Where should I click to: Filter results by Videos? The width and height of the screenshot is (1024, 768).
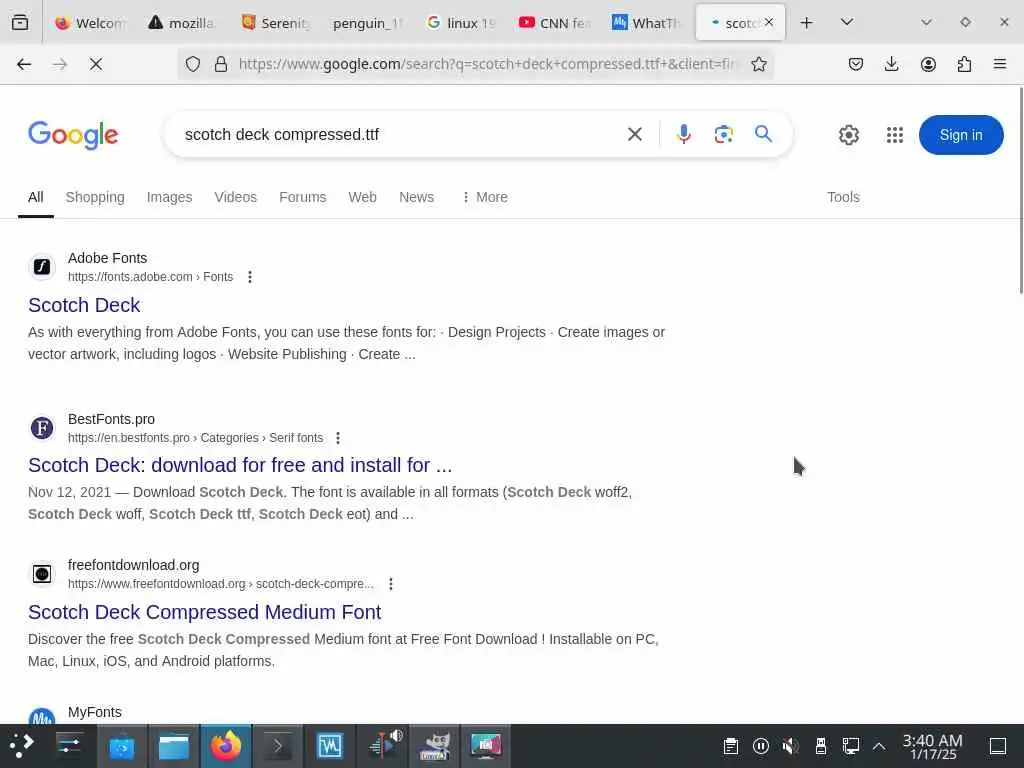pos(236,197)
